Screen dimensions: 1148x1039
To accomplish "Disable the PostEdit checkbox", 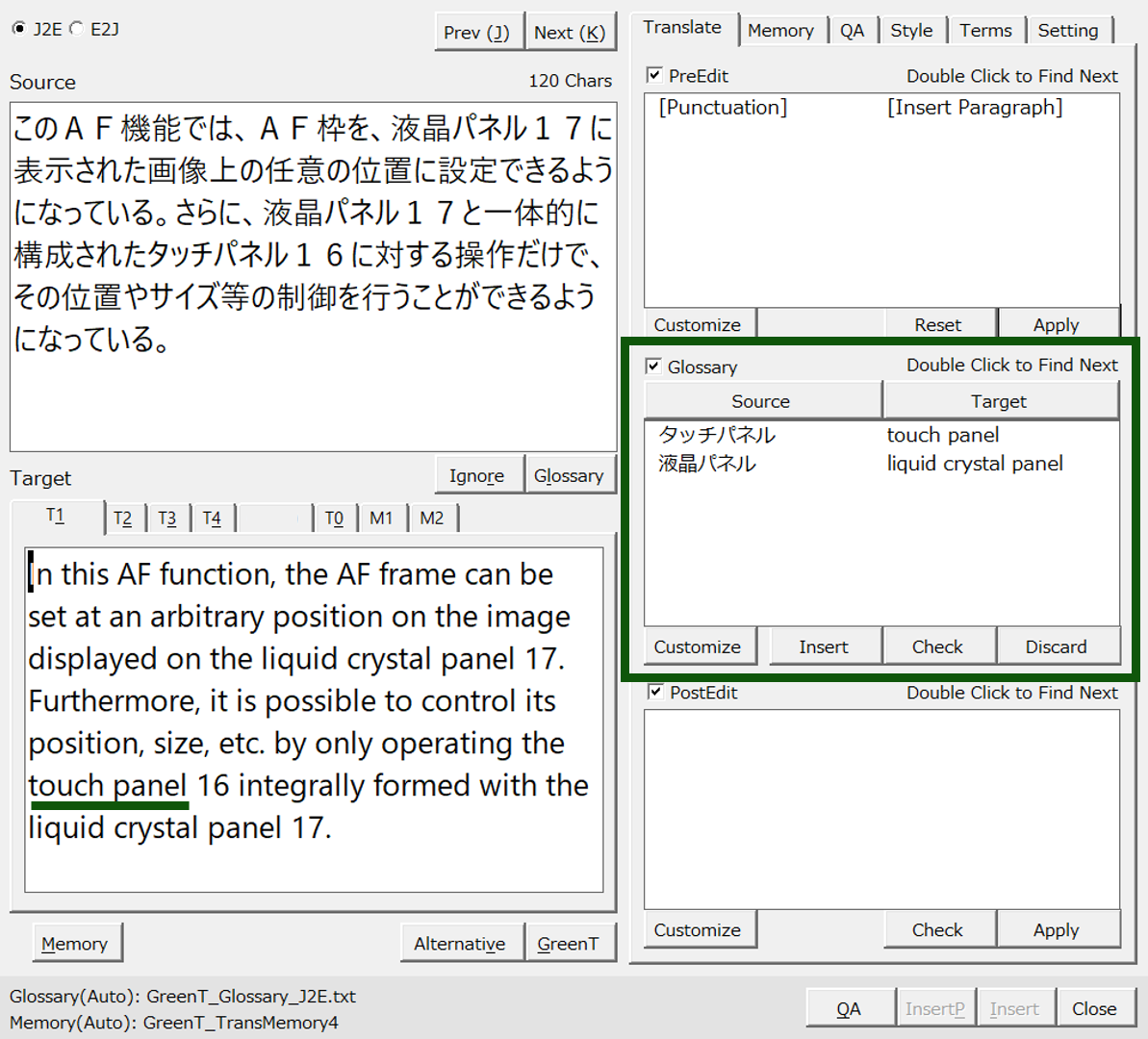I will click(654, 692).
